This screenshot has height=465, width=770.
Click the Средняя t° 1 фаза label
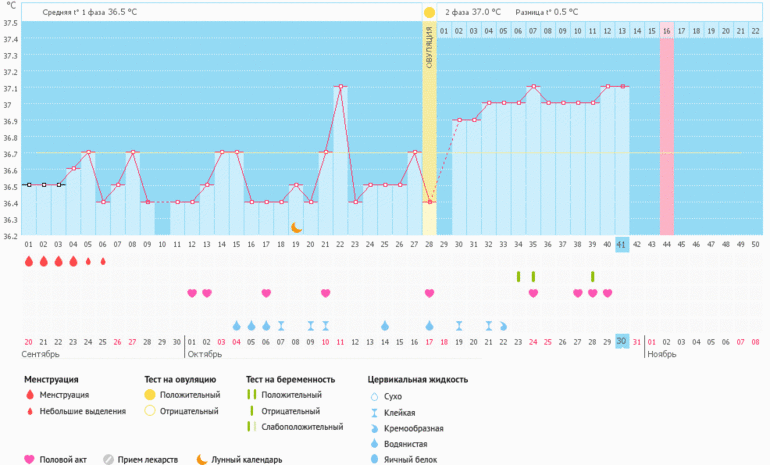tap(90, 12)
